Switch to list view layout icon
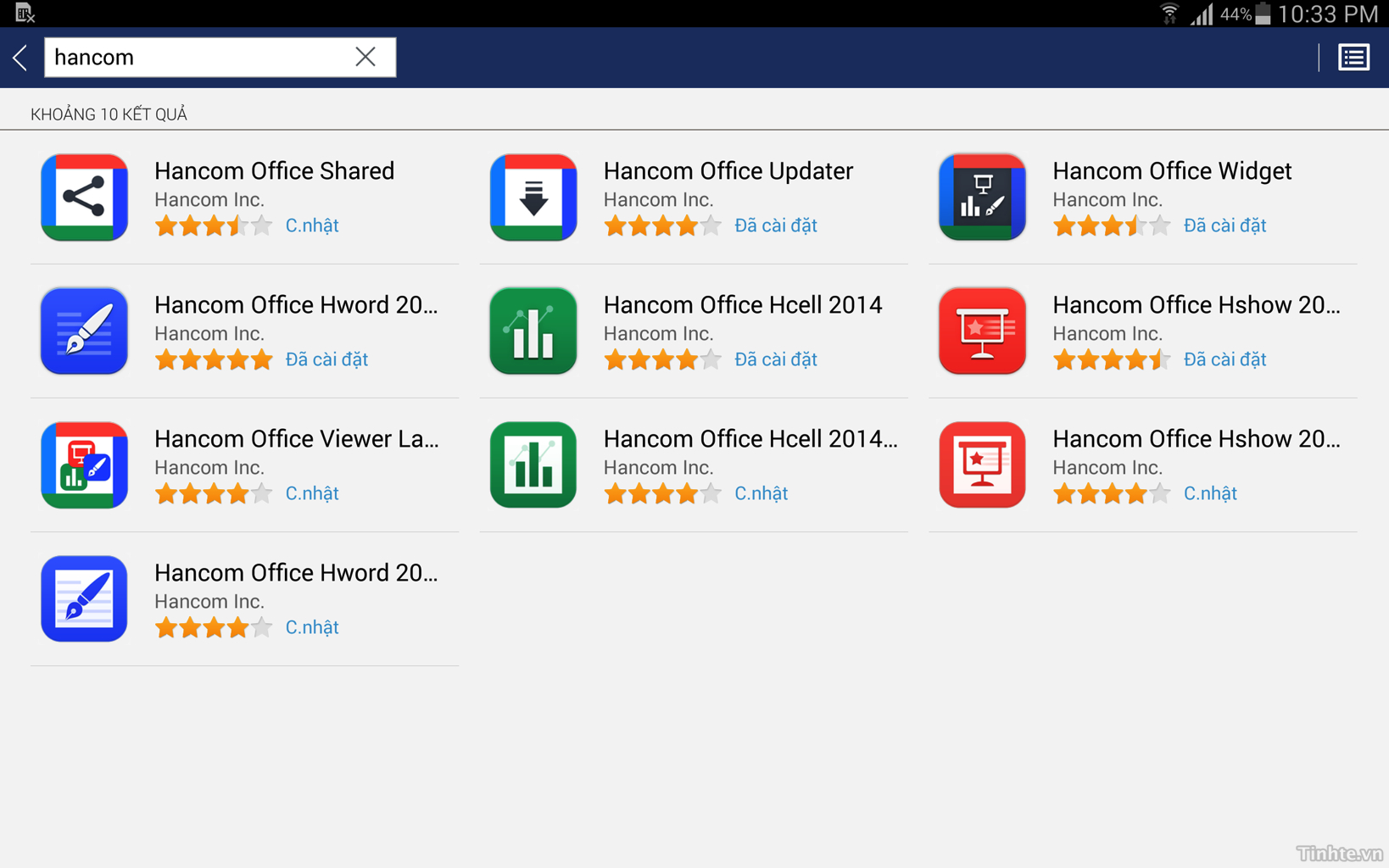This screenshot has width=1389, height=868. [1353, 57]
